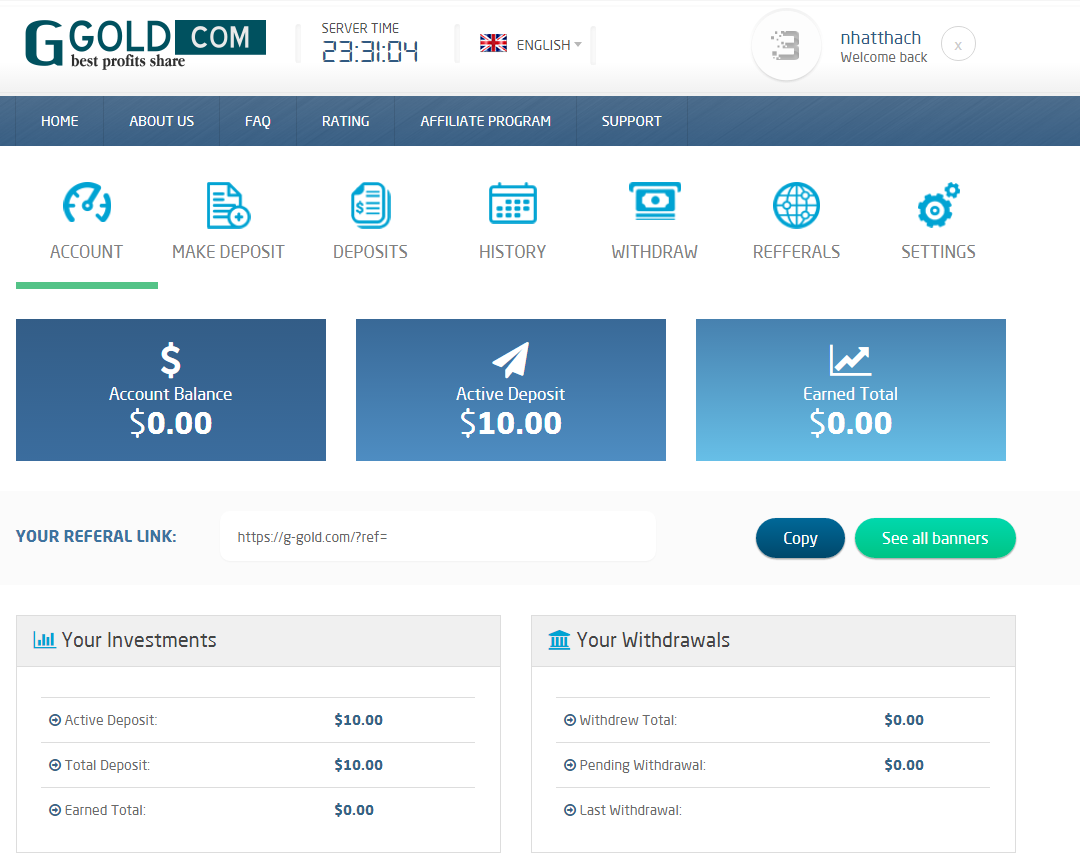
Task: Select the MAKE DEPOSIT tab label
Action: pos(228,252)
